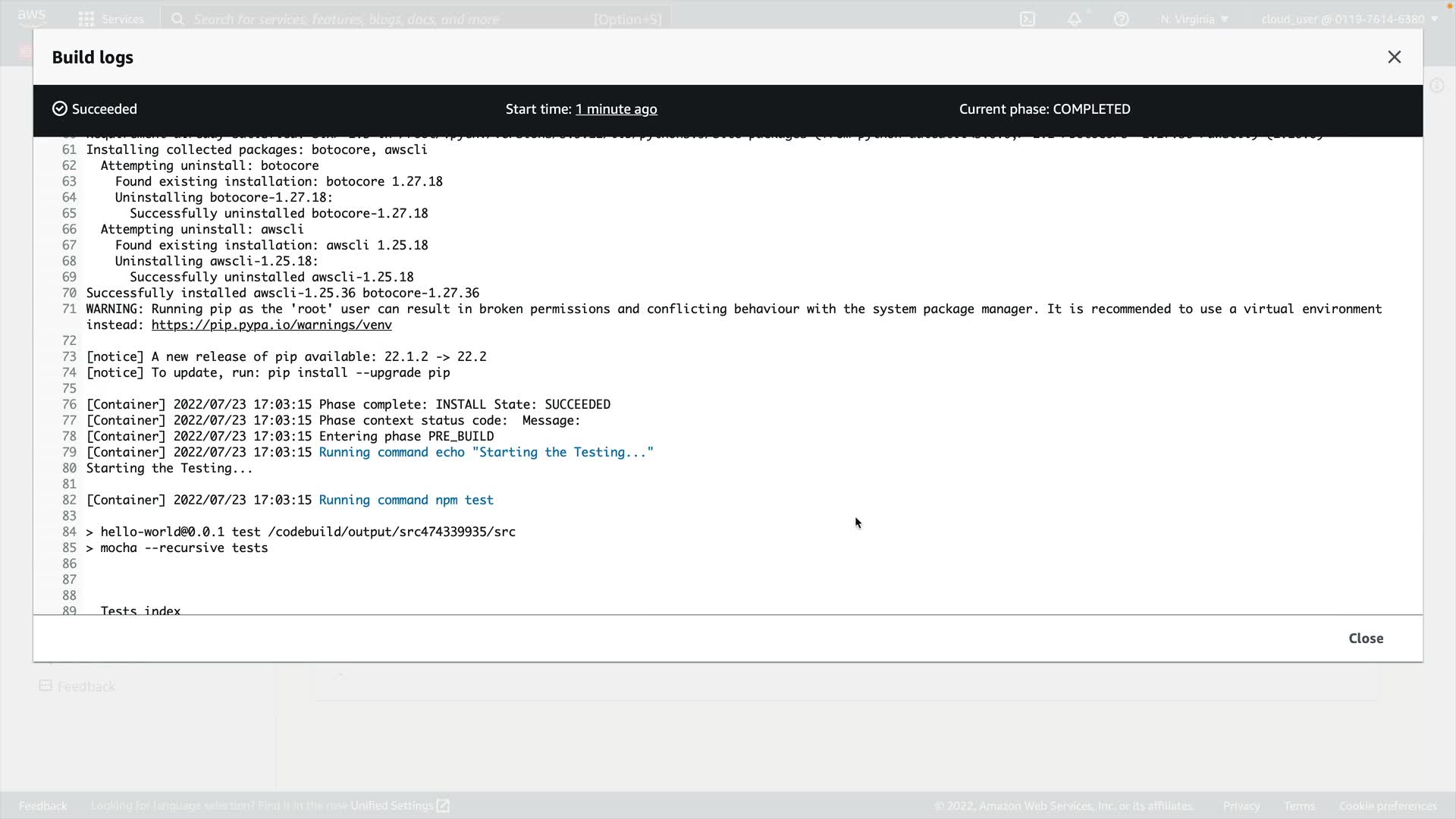Expand the N. Virginia region dropdown
The image size is (1456, 819).
[1194, 19]
